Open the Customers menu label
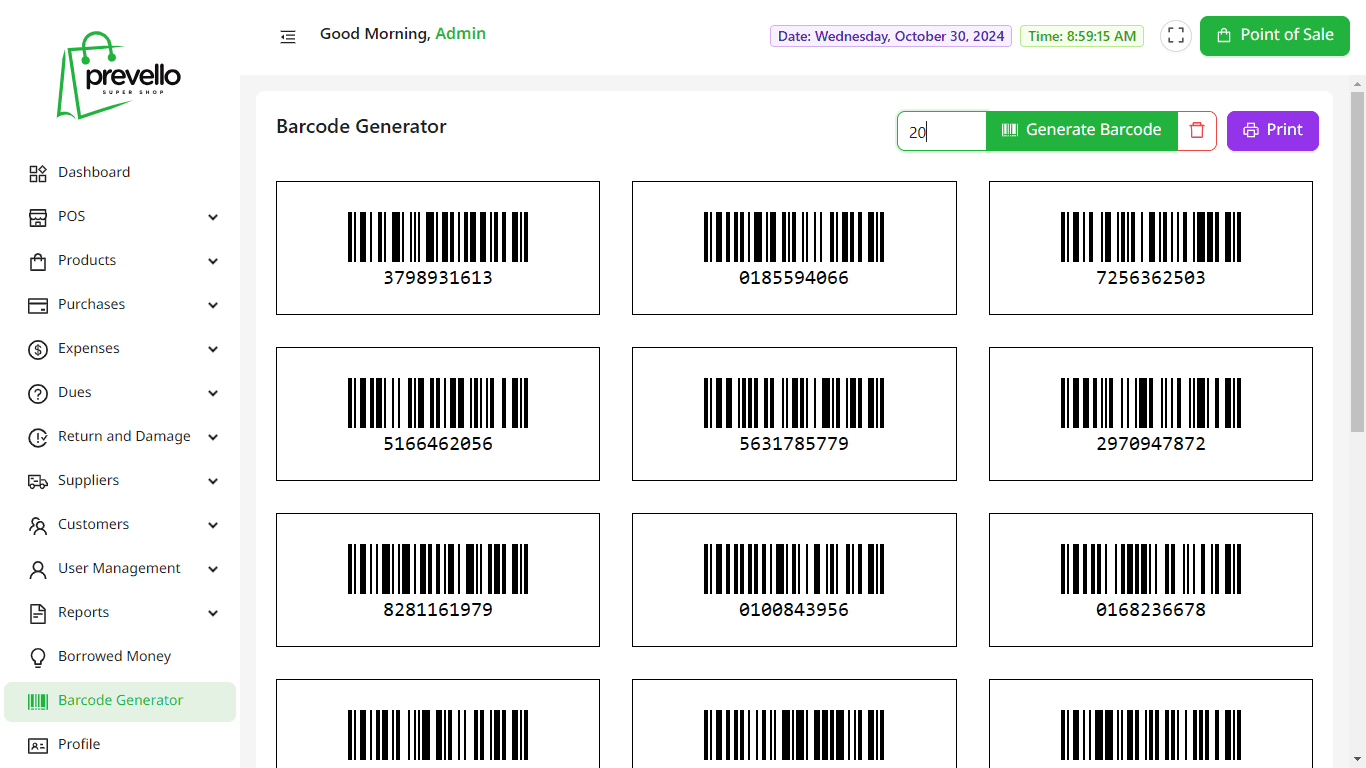 (x=93, y=524)
